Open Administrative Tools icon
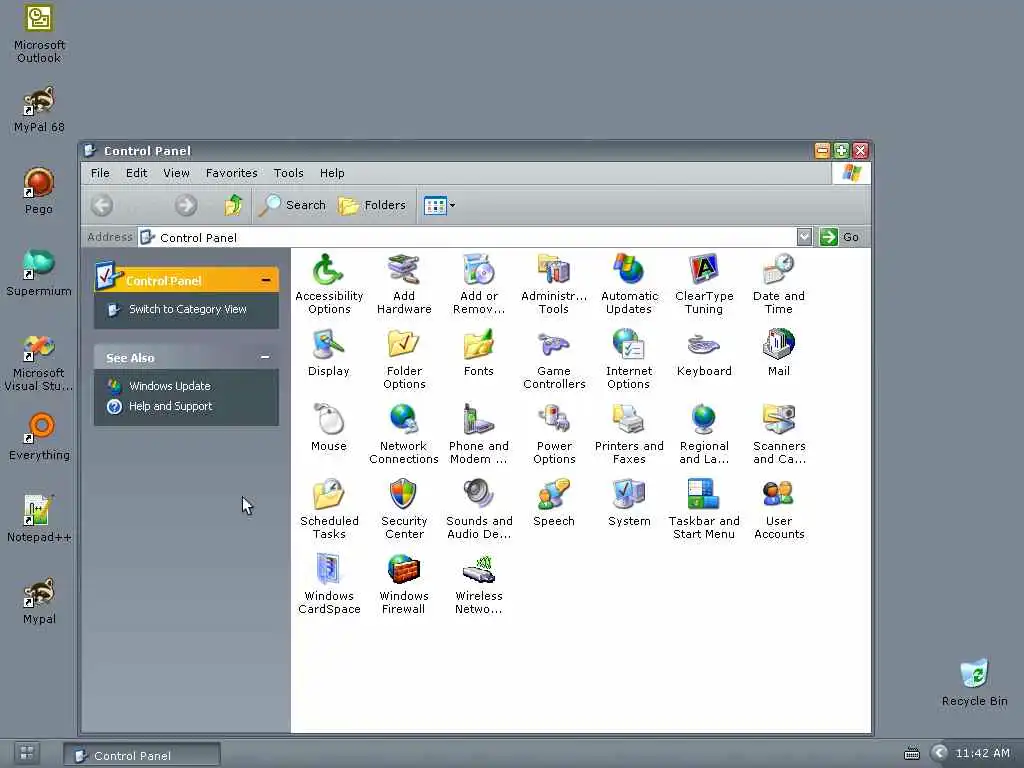The width and height of the screenshot is (1024, 768). pyautogui.click(x=554, y=270)
